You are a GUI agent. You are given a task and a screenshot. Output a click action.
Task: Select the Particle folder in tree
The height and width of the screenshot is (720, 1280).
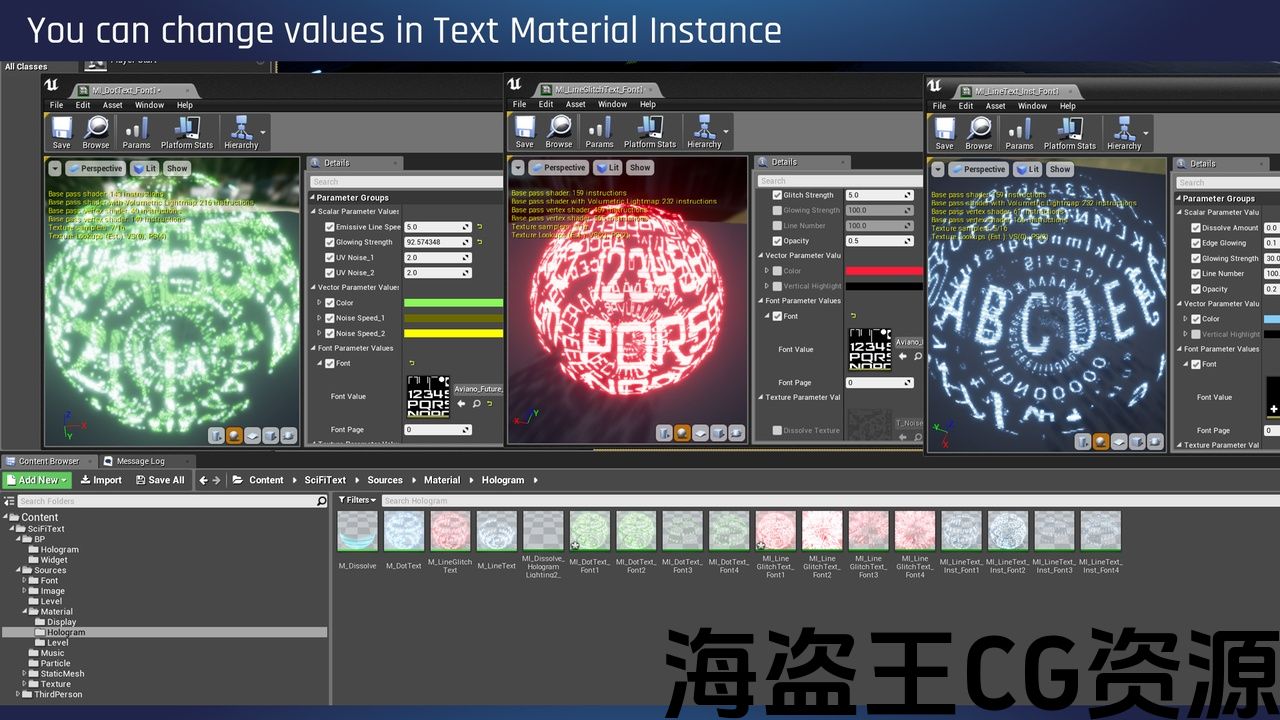pos(55,663)
